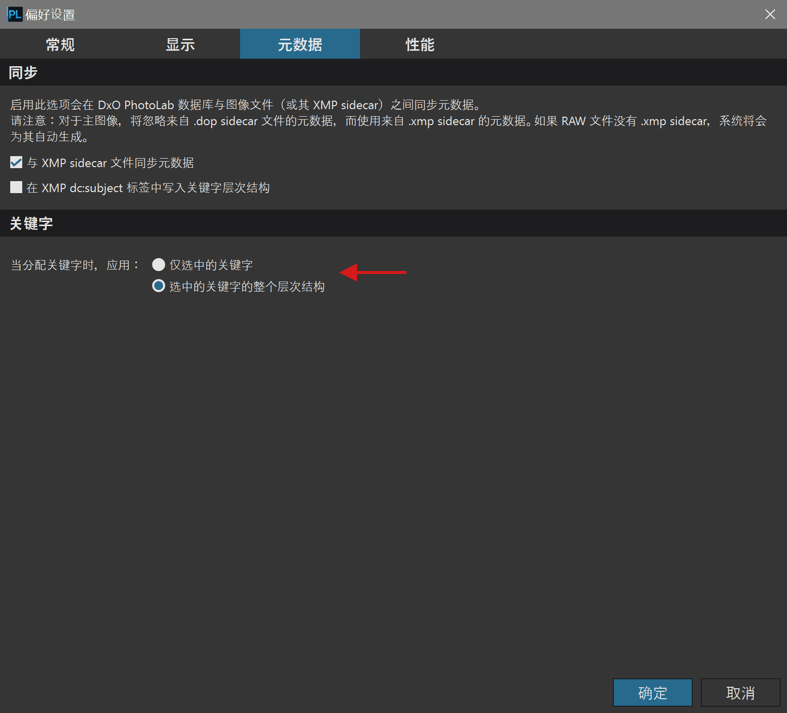The width and height of the screenshot is (787, 713).
Task: Enable 在 XMP dc:subject 标签中写入关键字层次结构 checkbox
Action: tap(16, 187)
